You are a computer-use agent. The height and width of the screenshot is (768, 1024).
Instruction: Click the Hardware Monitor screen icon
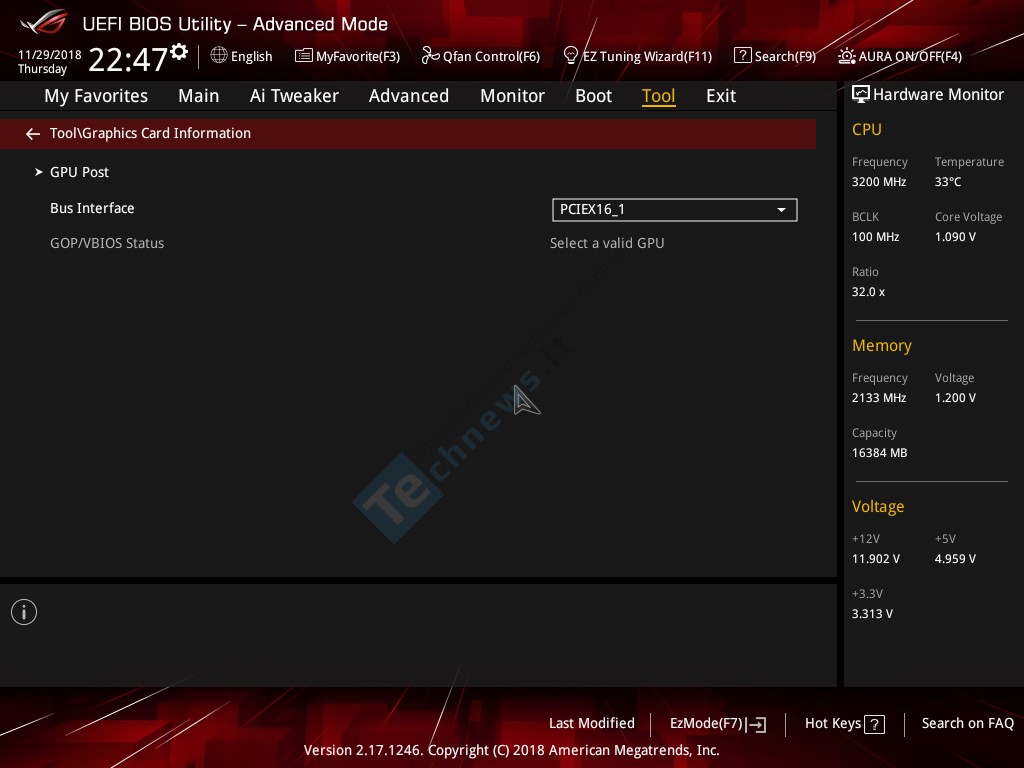click(861, 95)
